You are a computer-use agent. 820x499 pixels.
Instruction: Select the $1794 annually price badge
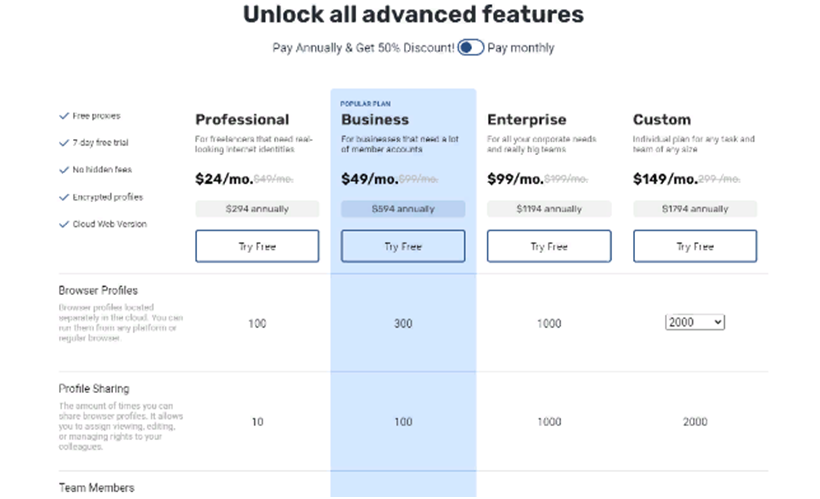tap(695, 209)
